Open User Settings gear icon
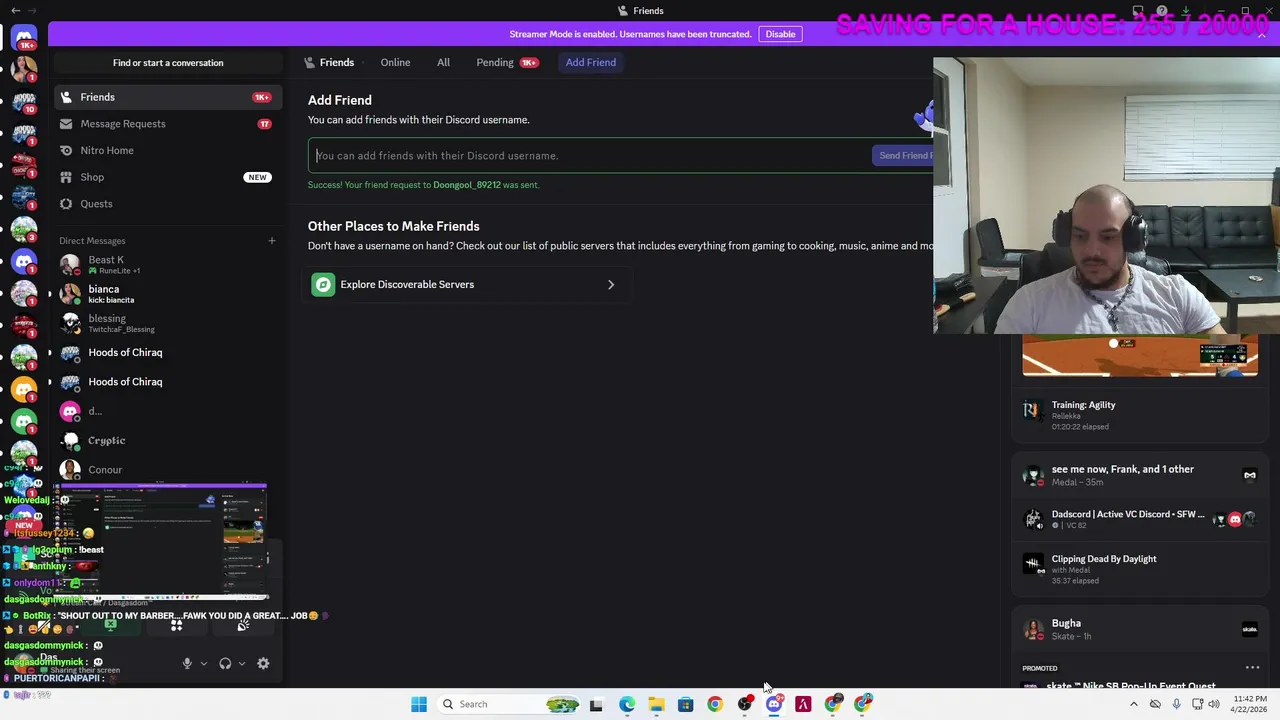Viewport: 1280px width, 720px height. [x=263, y=663]
